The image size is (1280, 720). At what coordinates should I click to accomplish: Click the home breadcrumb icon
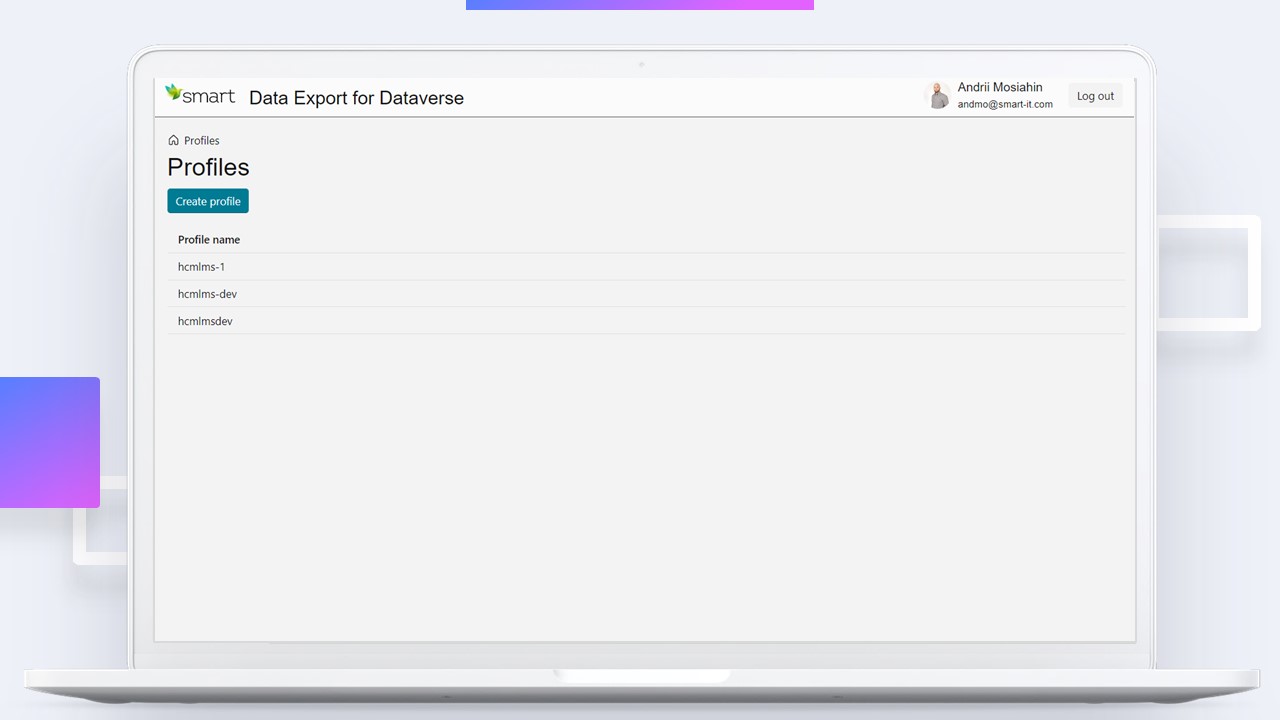coord(173,140)
